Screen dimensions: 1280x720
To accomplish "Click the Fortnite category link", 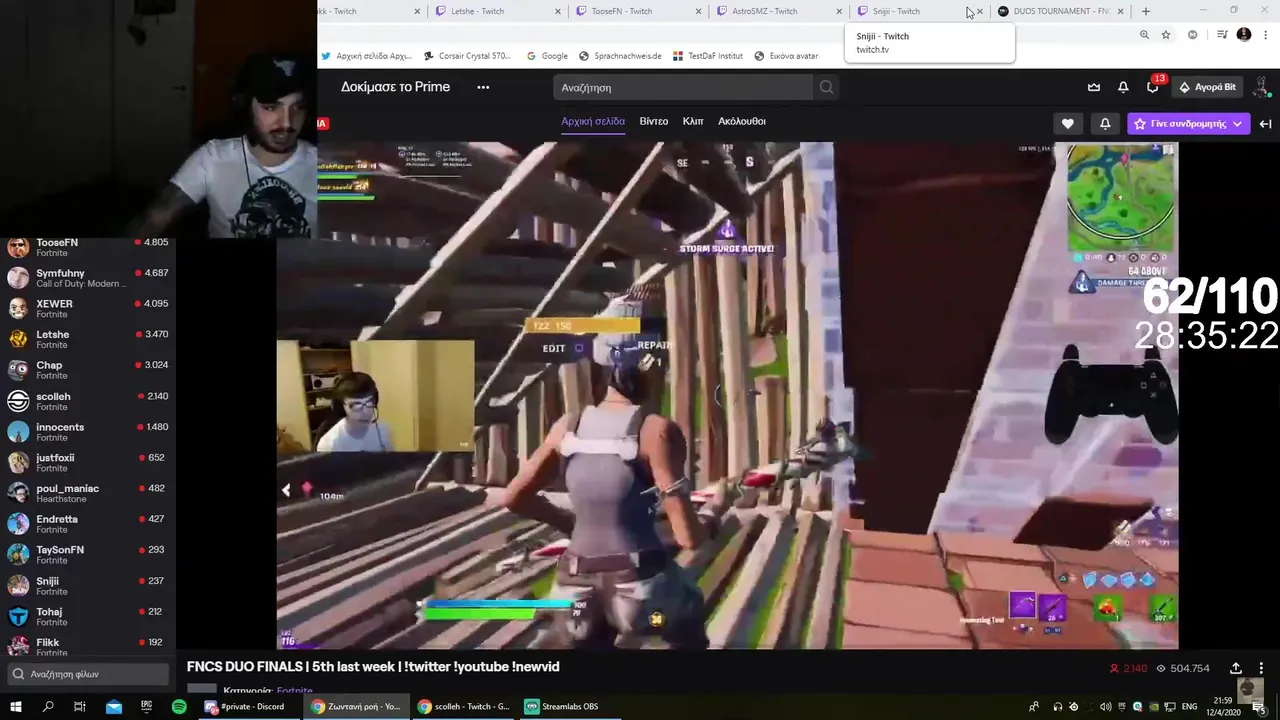I will [x=295, y=690].
